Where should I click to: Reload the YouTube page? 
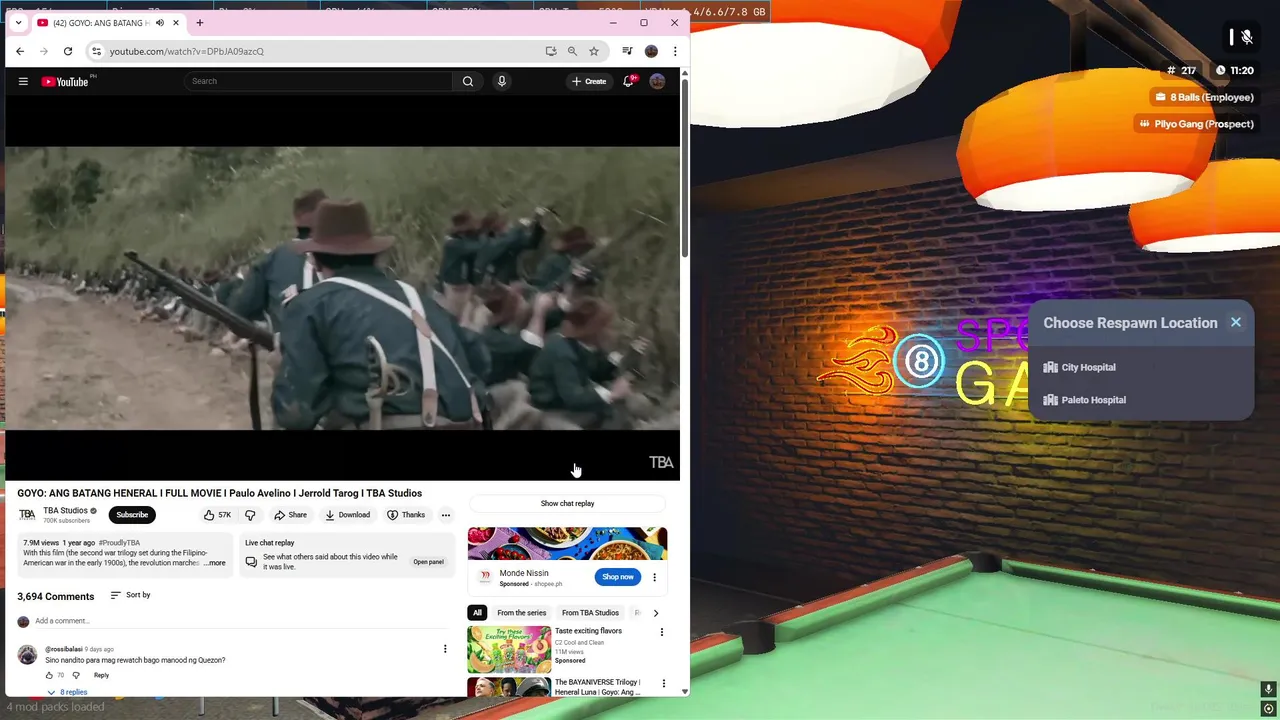point(68,51)
